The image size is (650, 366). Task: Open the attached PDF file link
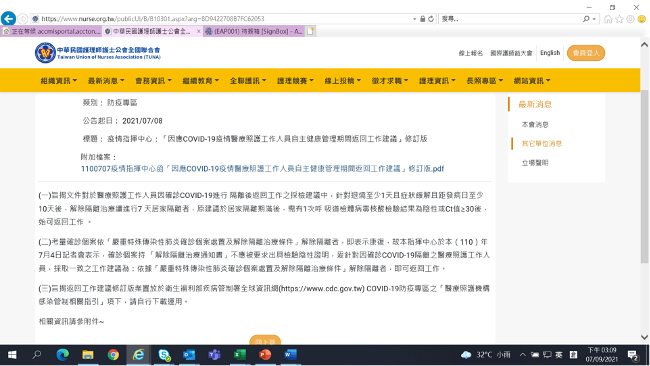(262, 169)
